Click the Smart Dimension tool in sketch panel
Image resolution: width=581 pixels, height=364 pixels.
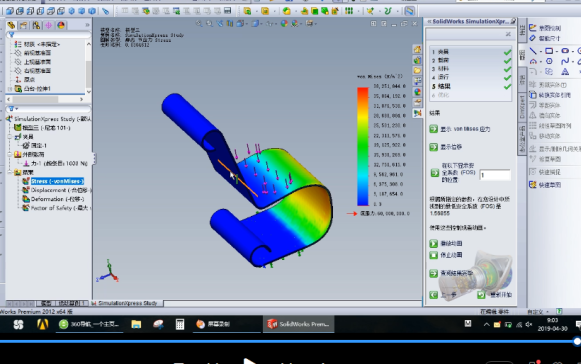pyautogui.click(x=545, y=38)
